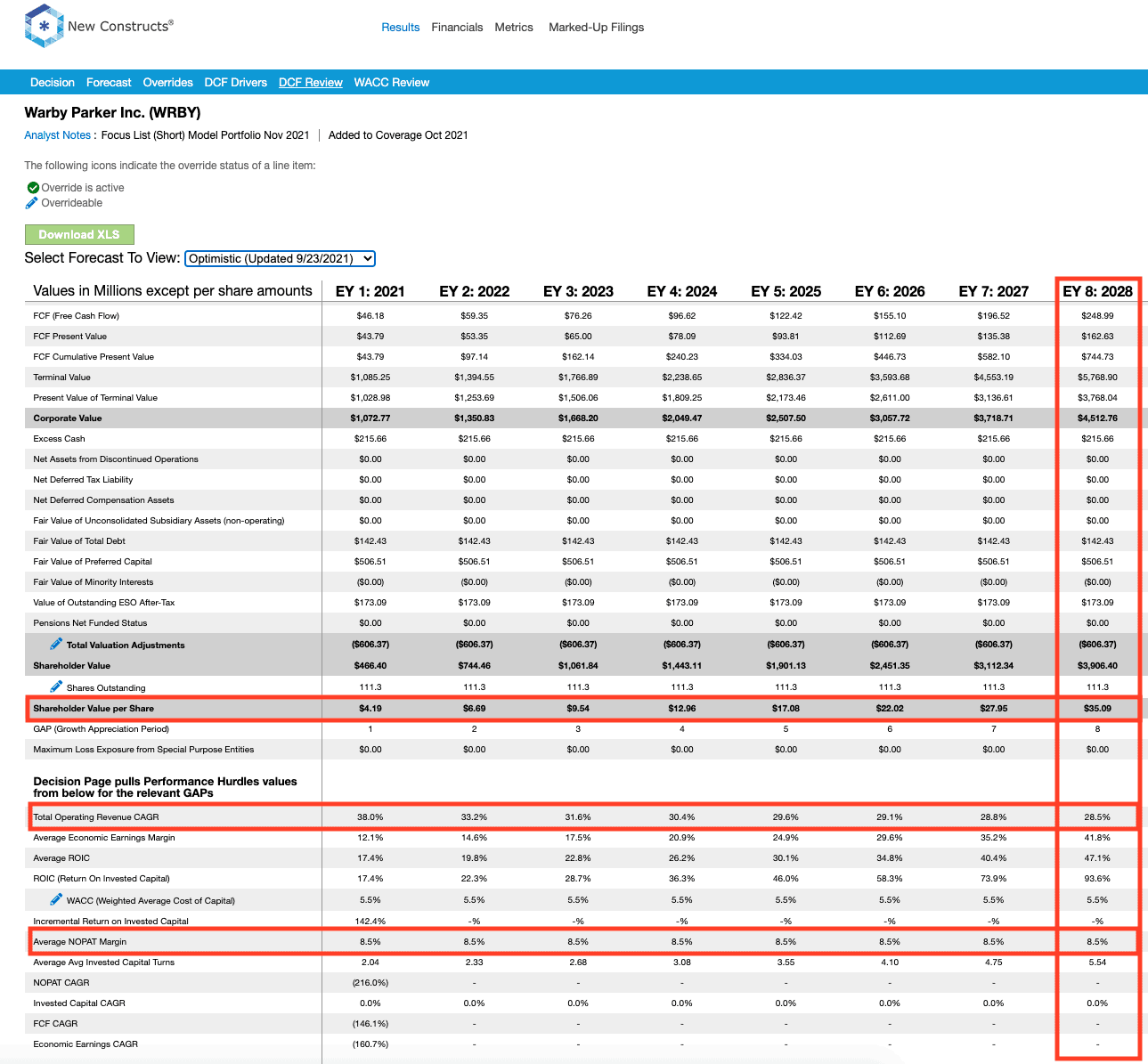
Task: Click the override pencil icon next to WACC
Action: [56, 899]
